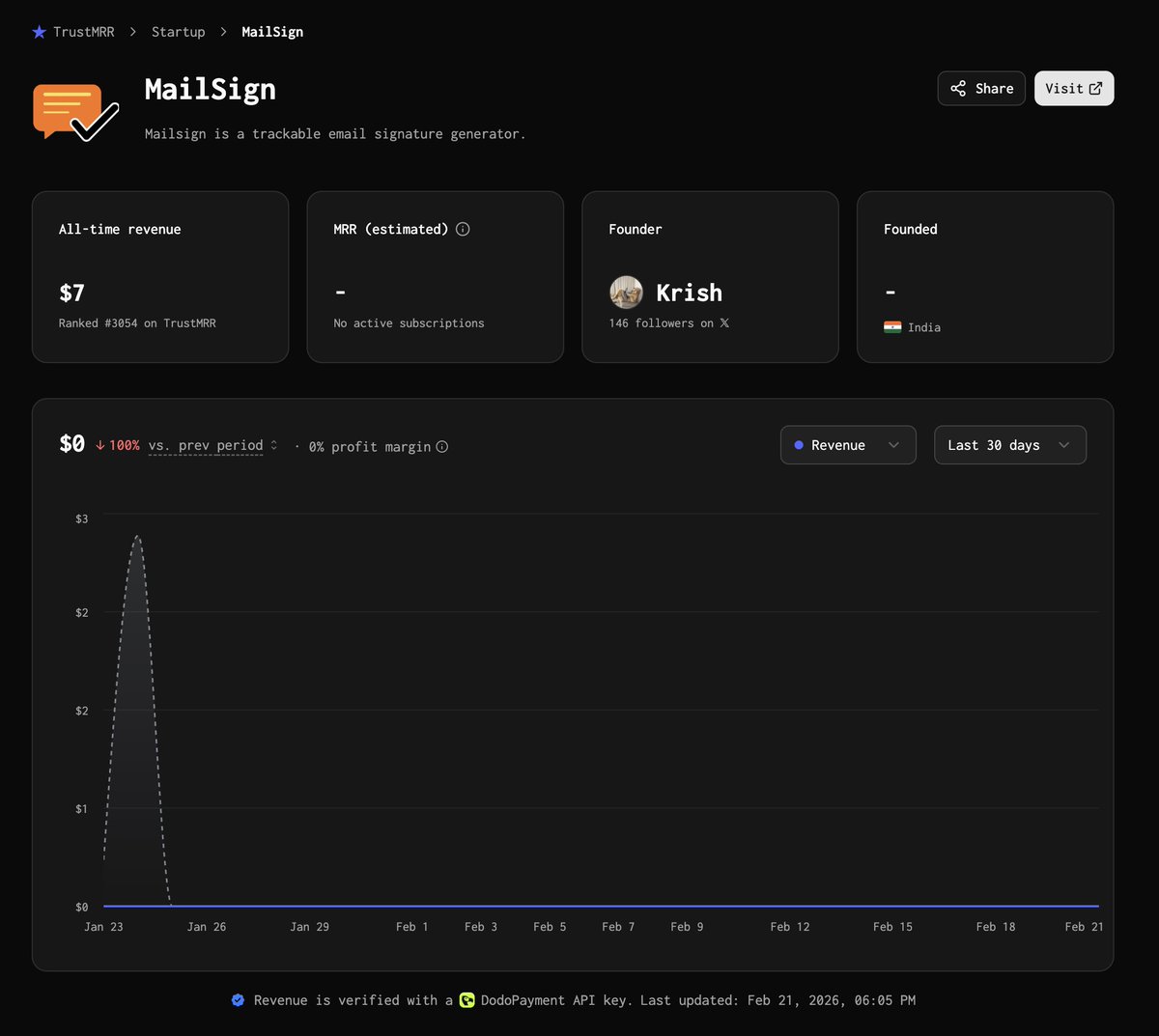Open the Revenue metric dropdown
This screenshot has width=1159, height=1036.
(x=848, y=445)
